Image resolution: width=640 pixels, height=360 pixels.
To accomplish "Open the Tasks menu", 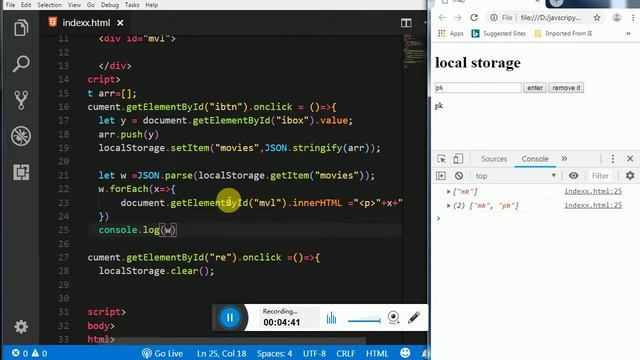I will tap(132, 5).
